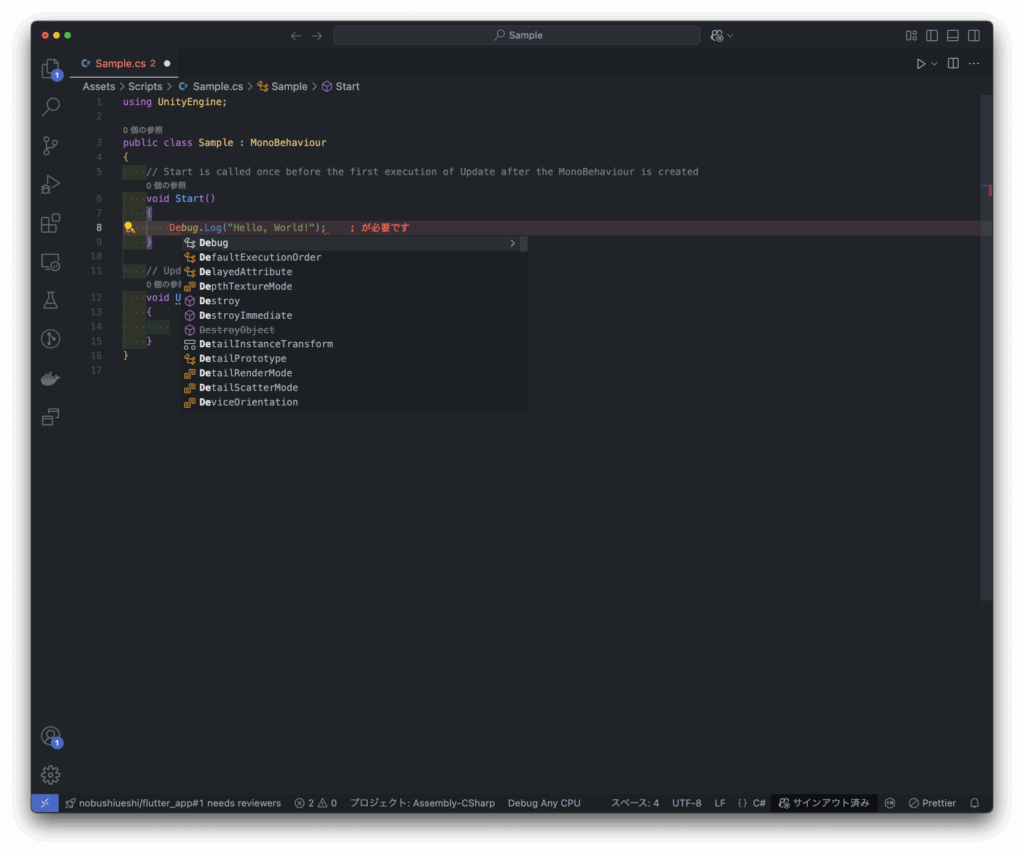Open the run options dropdown arrow
This screenshot has height=854, width=1024.
pyautogui.click(x=935, y=63)
